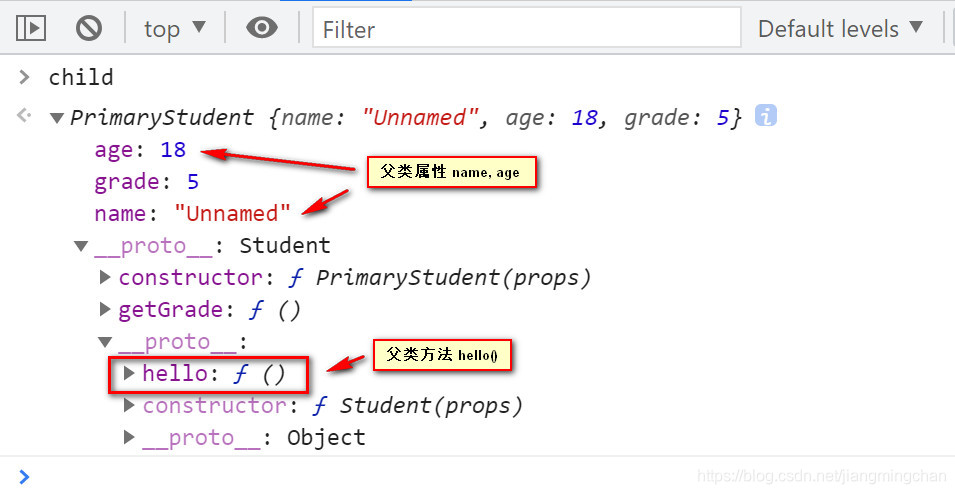Collapse the __proto__: Student node

click(x=81, y=246)
